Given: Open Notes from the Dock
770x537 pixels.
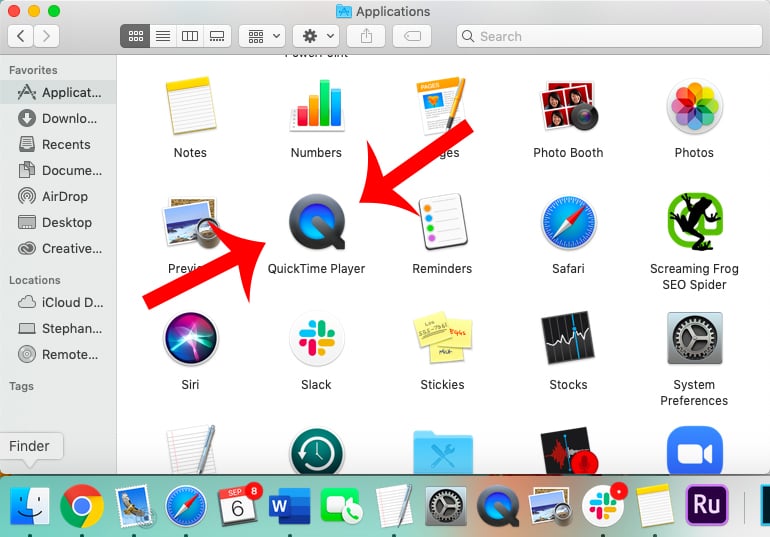Looking at the screenshot, I should [654, 506].
